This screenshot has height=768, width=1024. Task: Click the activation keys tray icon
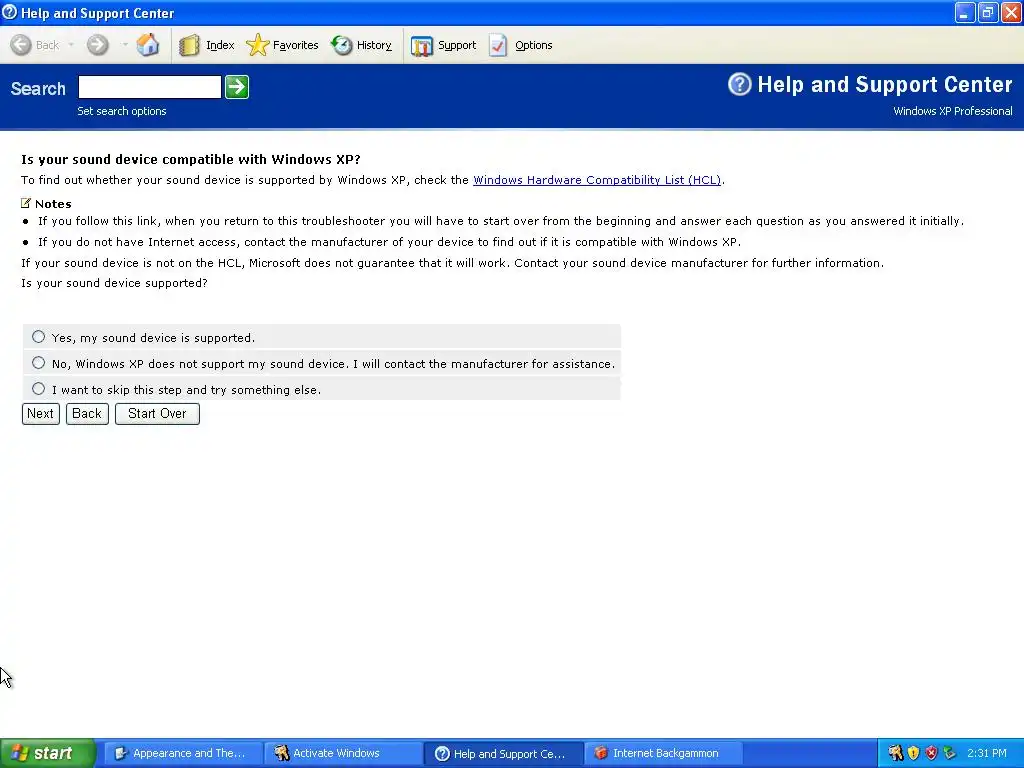coord(895,753)
